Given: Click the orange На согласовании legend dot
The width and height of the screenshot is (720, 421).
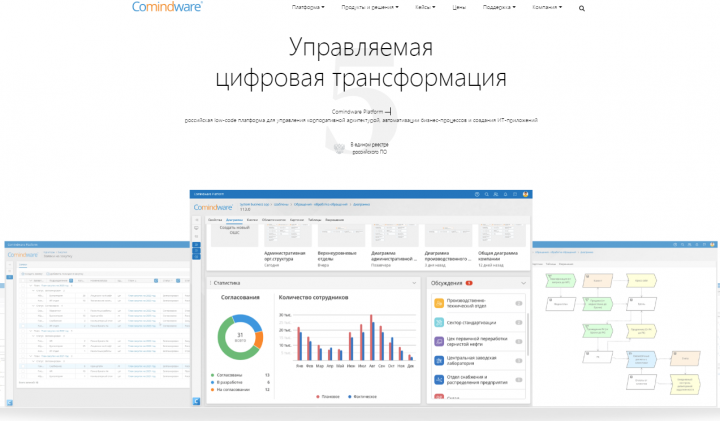Looking at the screenshot, I should tap(213, 389).
